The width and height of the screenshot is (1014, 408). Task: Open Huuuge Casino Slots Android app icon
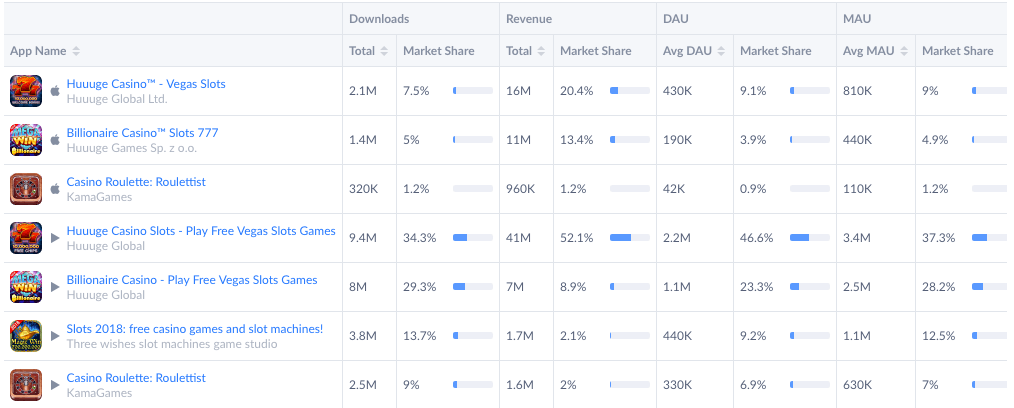(x=27, y=238)
